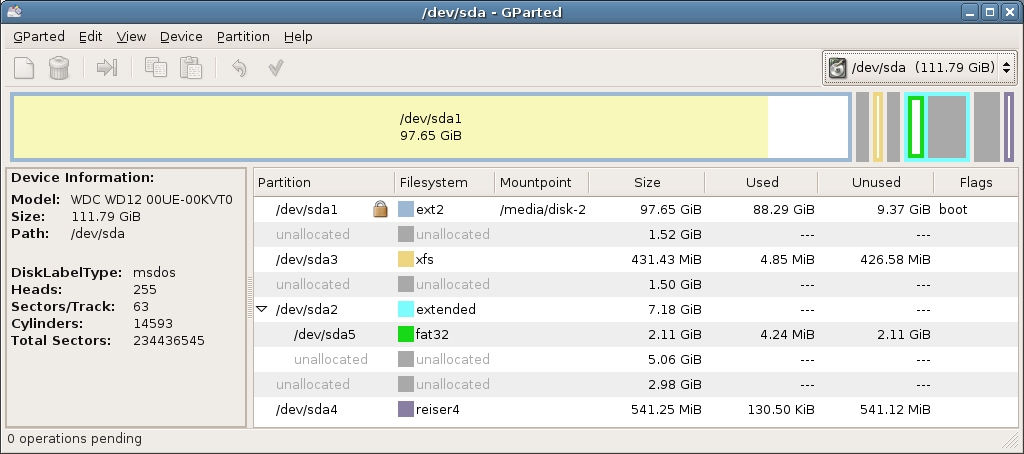
Task: Open the Partition menu
Action: click(x=244, y=37)
